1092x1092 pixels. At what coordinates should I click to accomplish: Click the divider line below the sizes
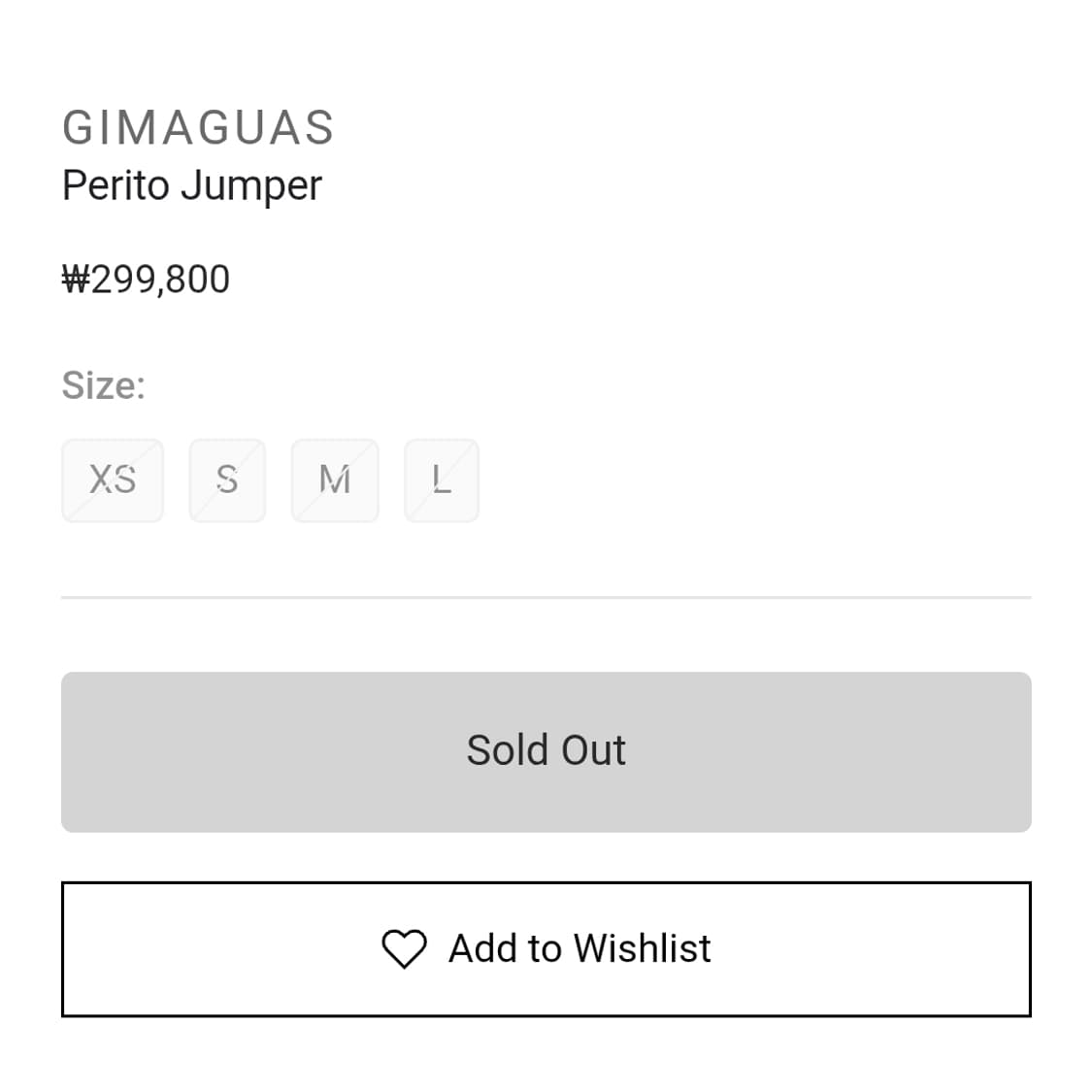pyautogui.click(x=546, y=598)
